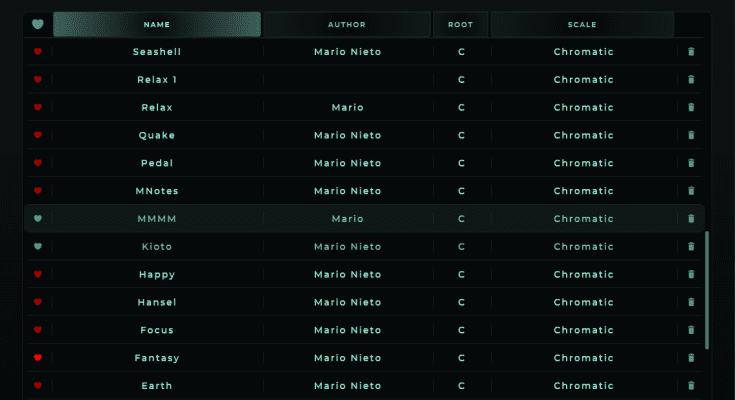Load the Hansel preset by name
The image size is (735, 400).
(x=157, y=302)
